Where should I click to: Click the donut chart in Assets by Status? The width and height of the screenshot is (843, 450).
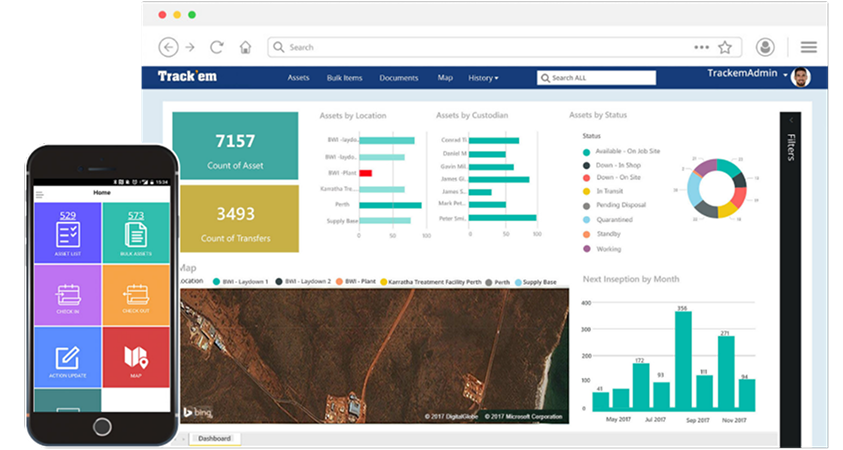[717, 188]
